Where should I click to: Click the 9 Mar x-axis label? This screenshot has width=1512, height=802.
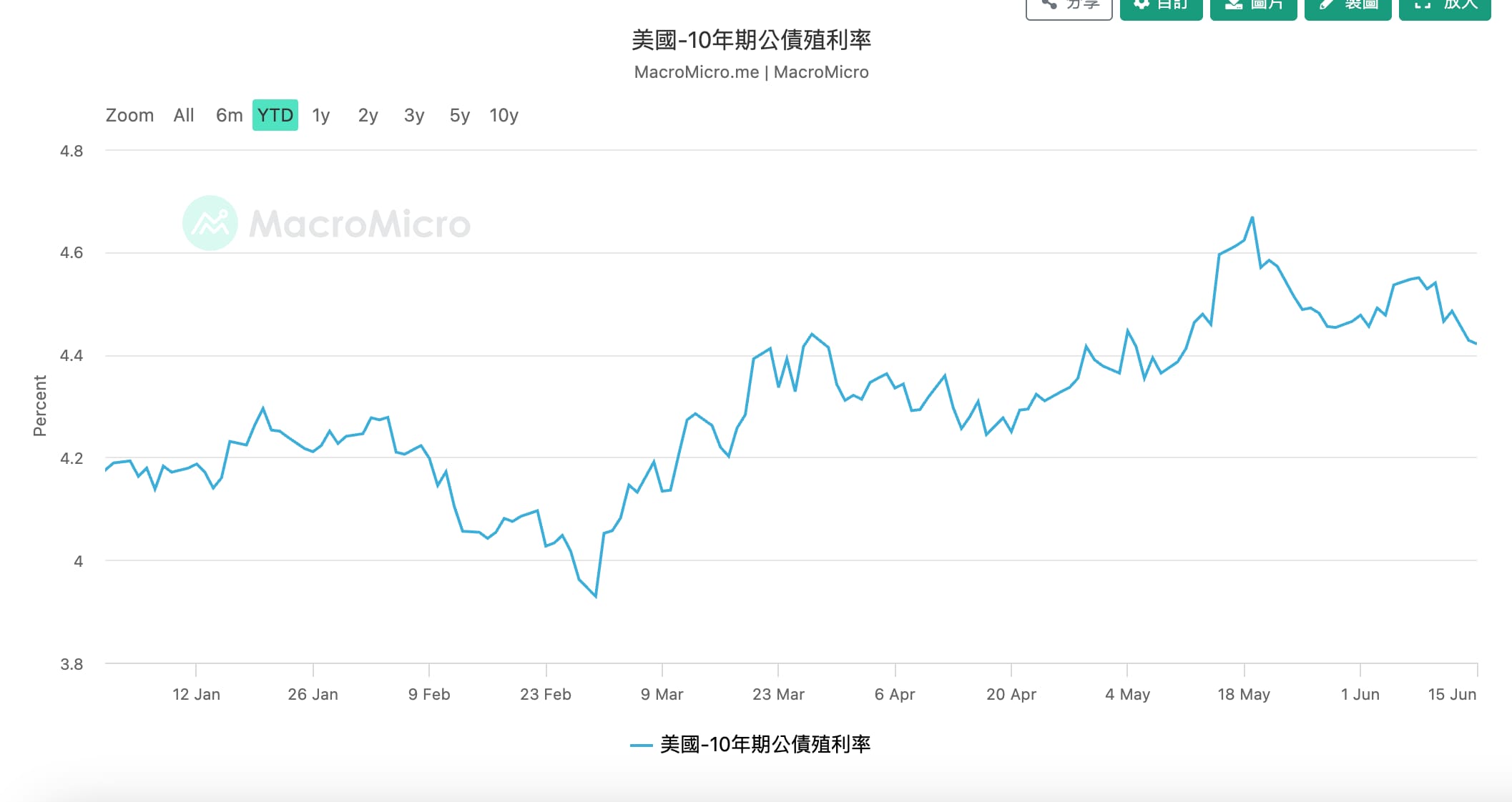click(x=662, y=694)
